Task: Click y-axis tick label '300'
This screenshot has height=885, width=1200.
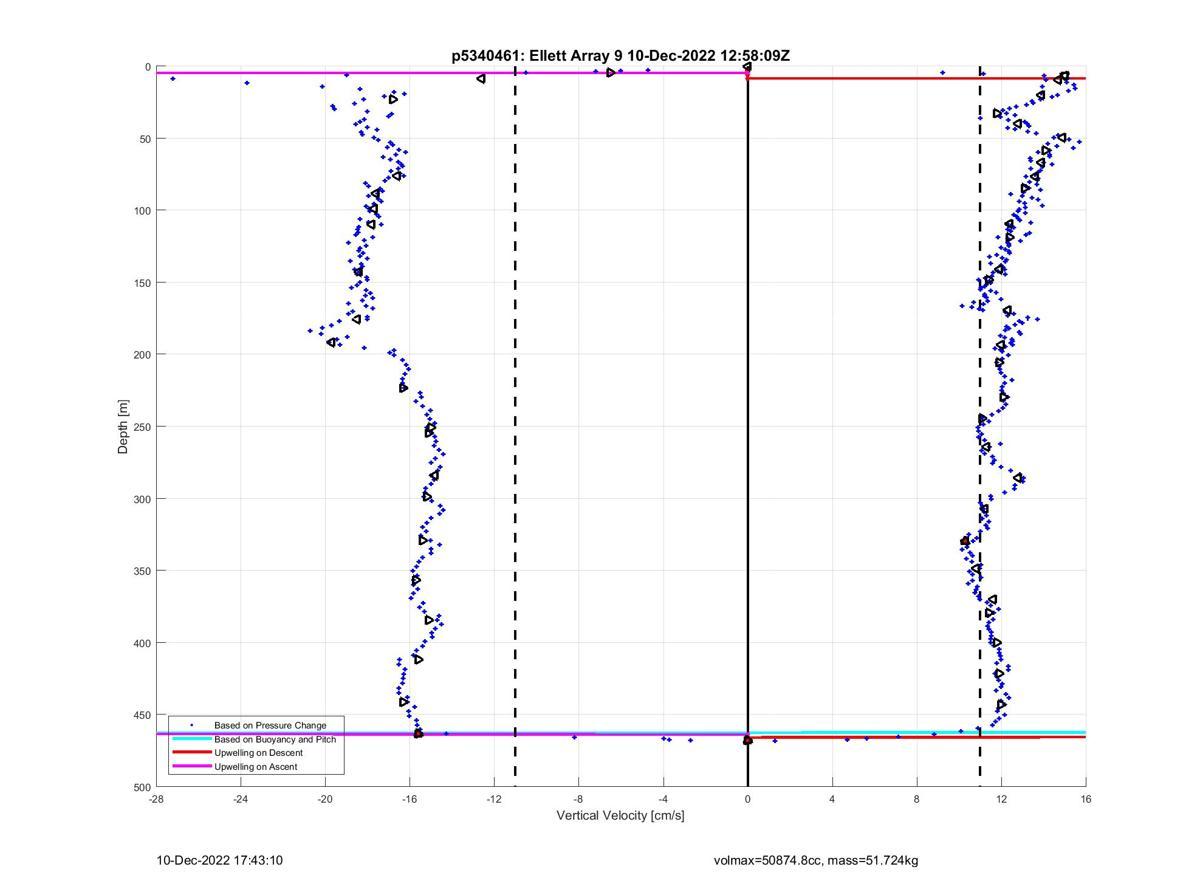Action: (141, 499)
